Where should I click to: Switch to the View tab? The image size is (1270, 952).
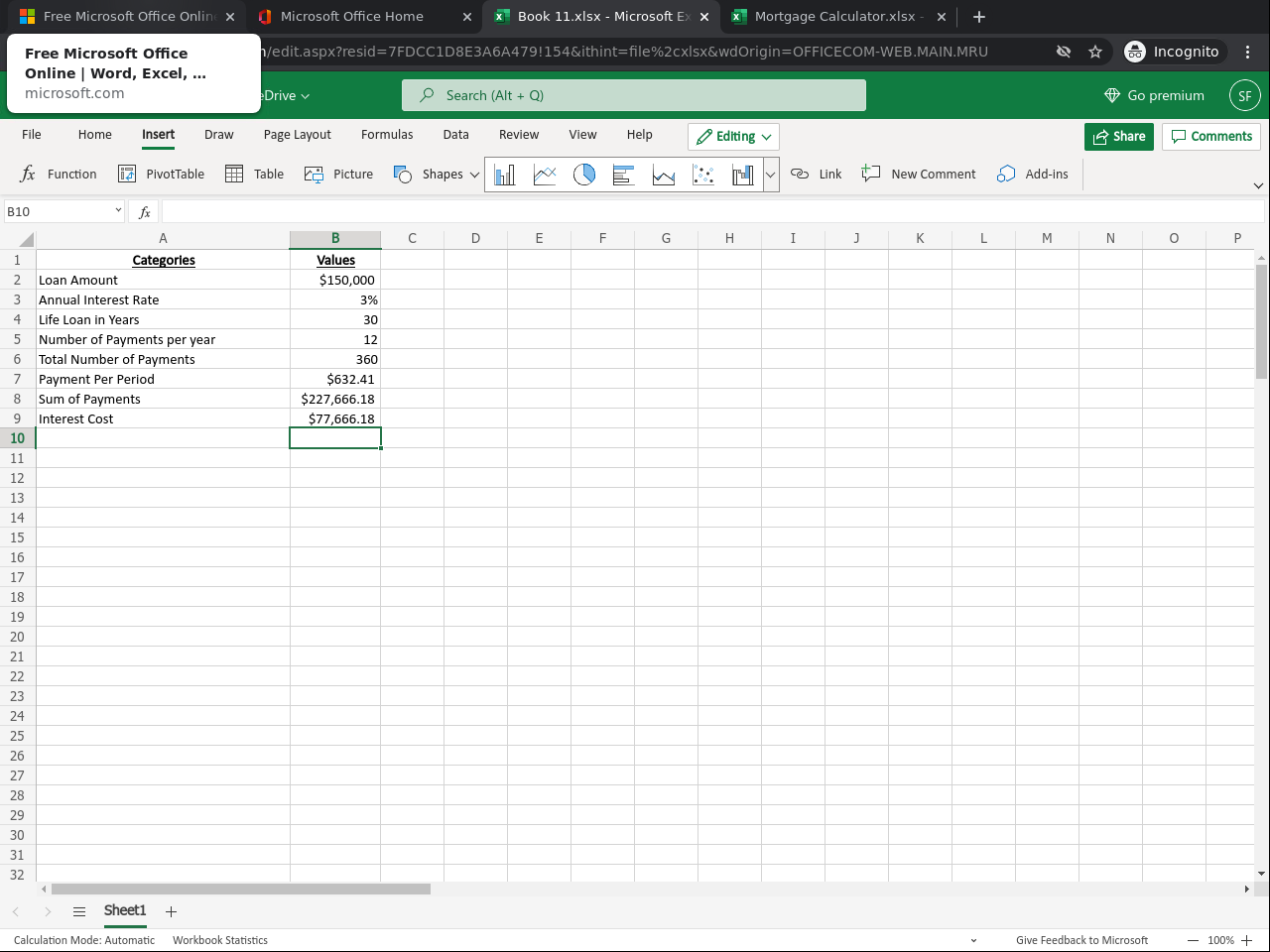point(583,135)
